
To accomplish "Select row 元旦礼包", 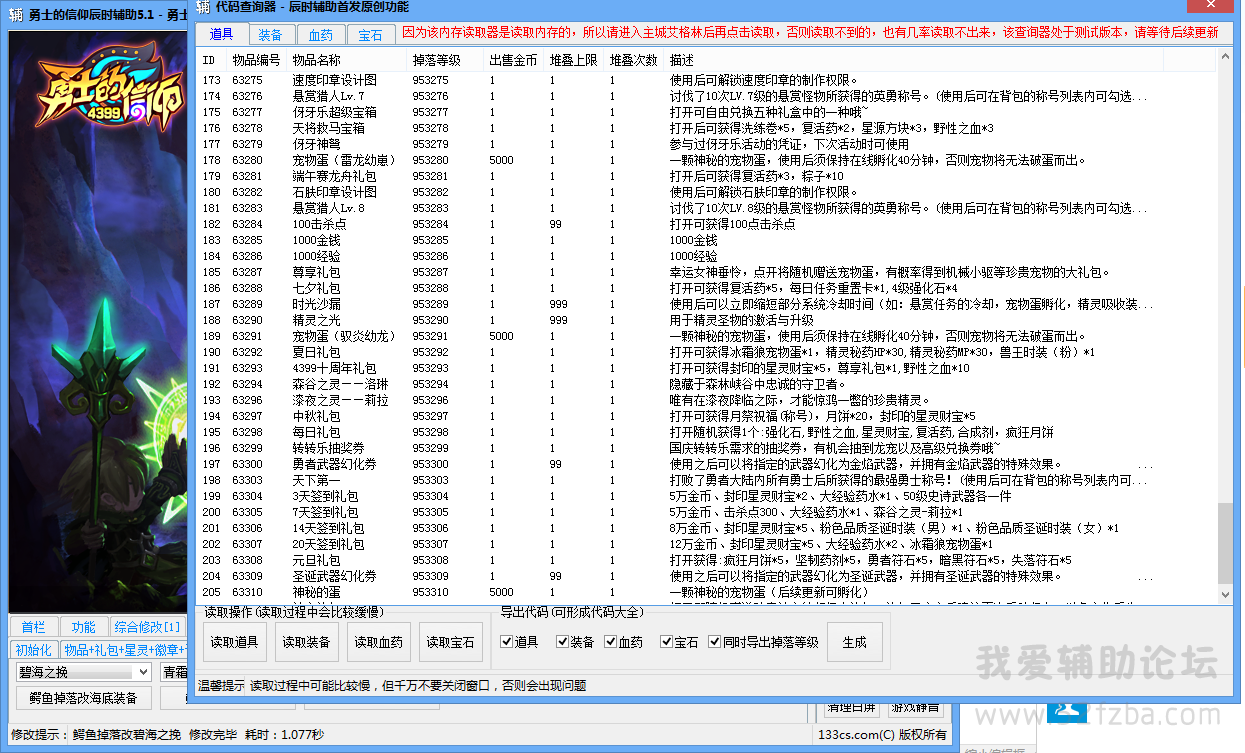I will pyautogui.click(x=706, y=560).
